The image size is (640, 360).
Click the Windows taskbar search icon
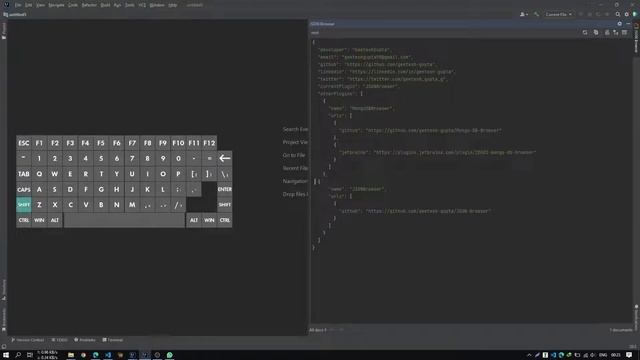18,355
